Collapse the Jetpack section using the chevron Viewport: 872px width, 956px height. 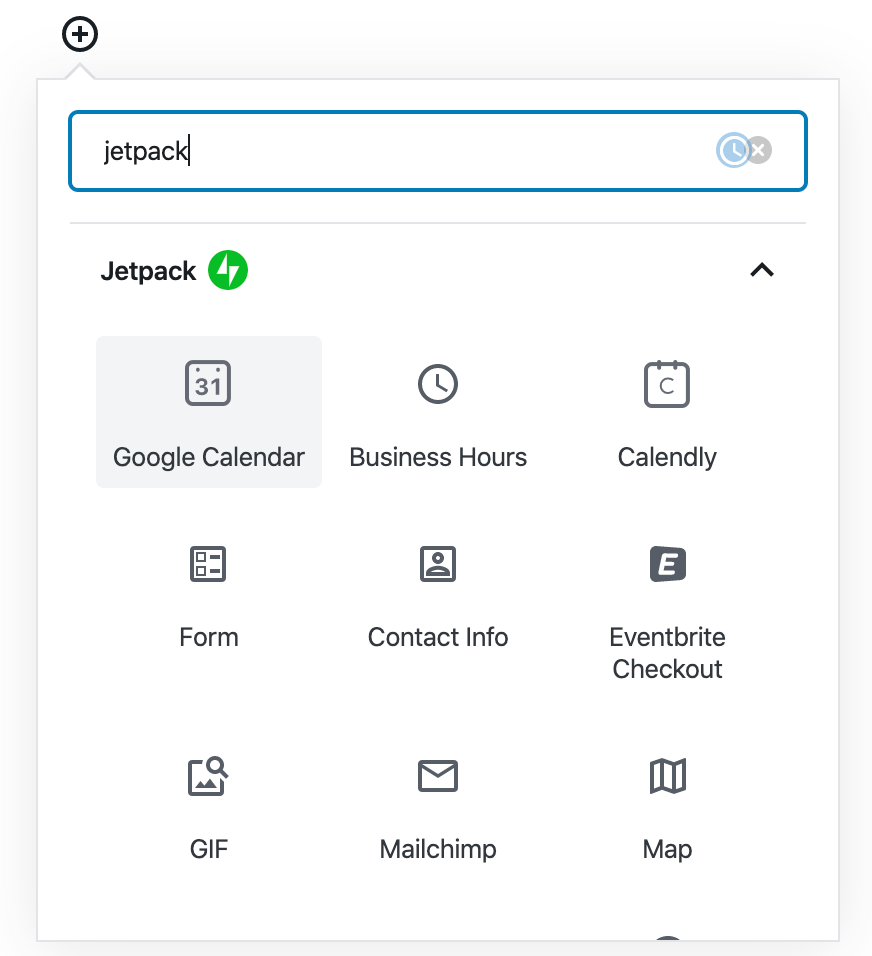[762, 270]
